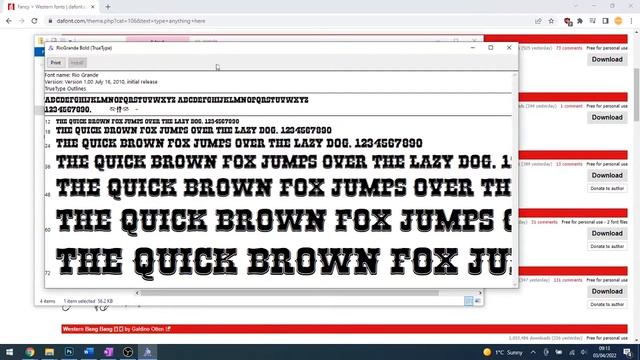Open 131 comments link on dafont page
Image resolution: width=640 pixels, height=360 pixels.
pos(568,280)
